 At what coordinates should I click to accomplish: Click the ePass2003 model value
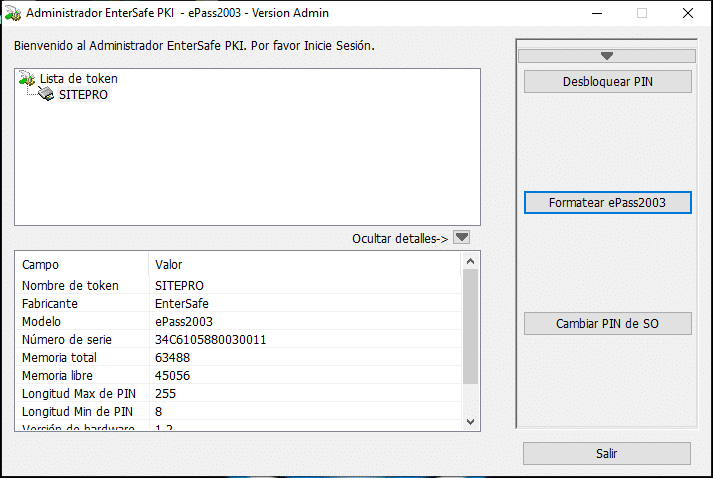(184, 322)
